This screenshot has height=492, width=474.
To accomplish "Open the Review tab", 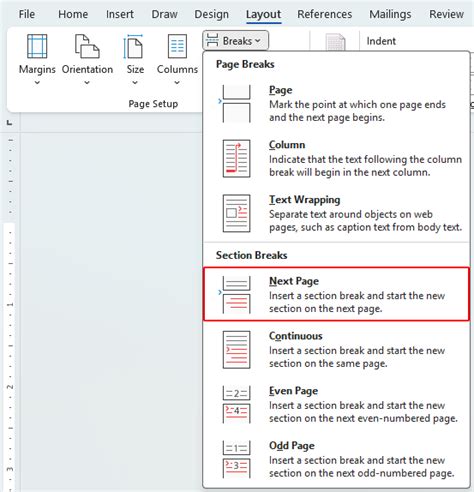I will tap(446, 14).
